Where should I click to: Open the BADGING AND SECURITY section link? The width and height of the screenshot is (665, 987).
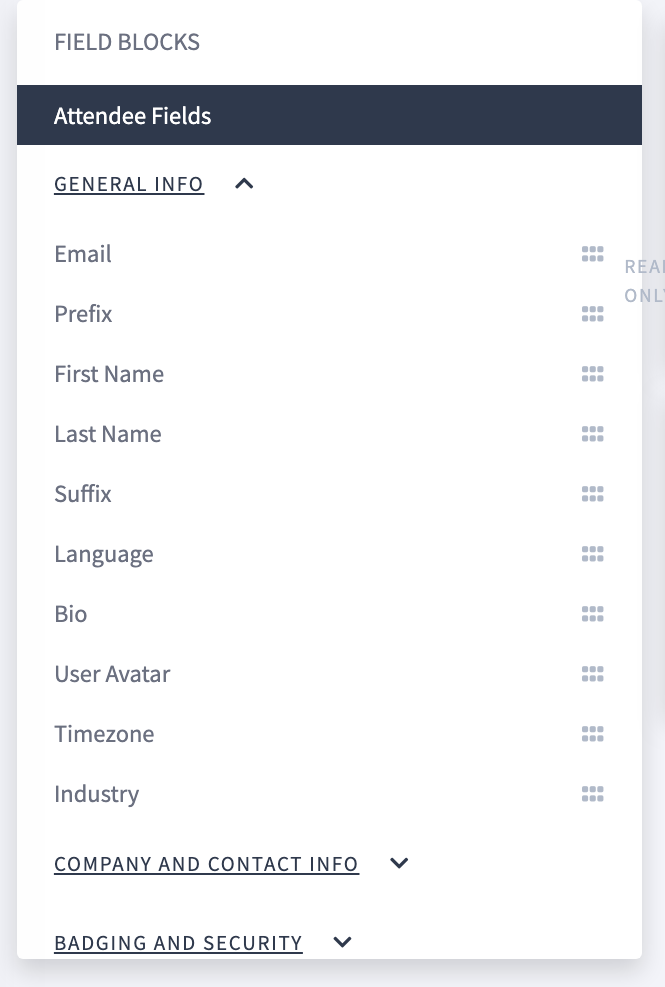point(178,943)
